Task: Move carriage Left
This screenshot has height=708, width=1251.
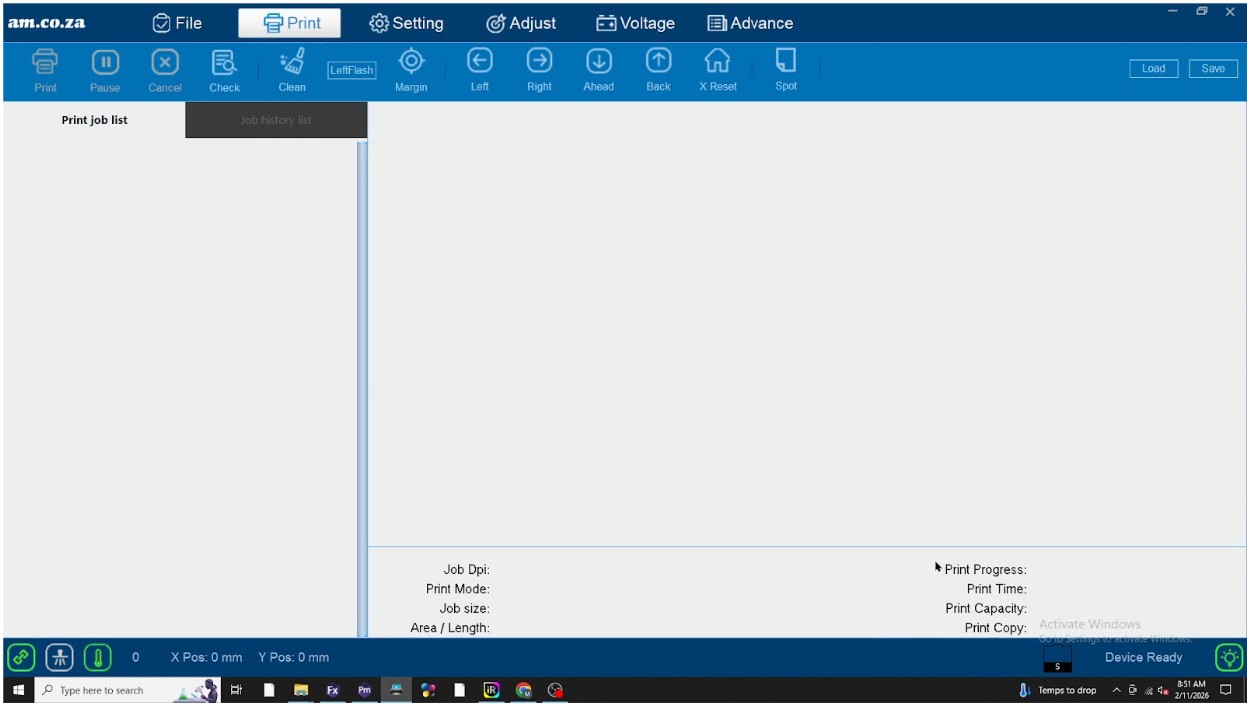Action: [x=480, y=70]
